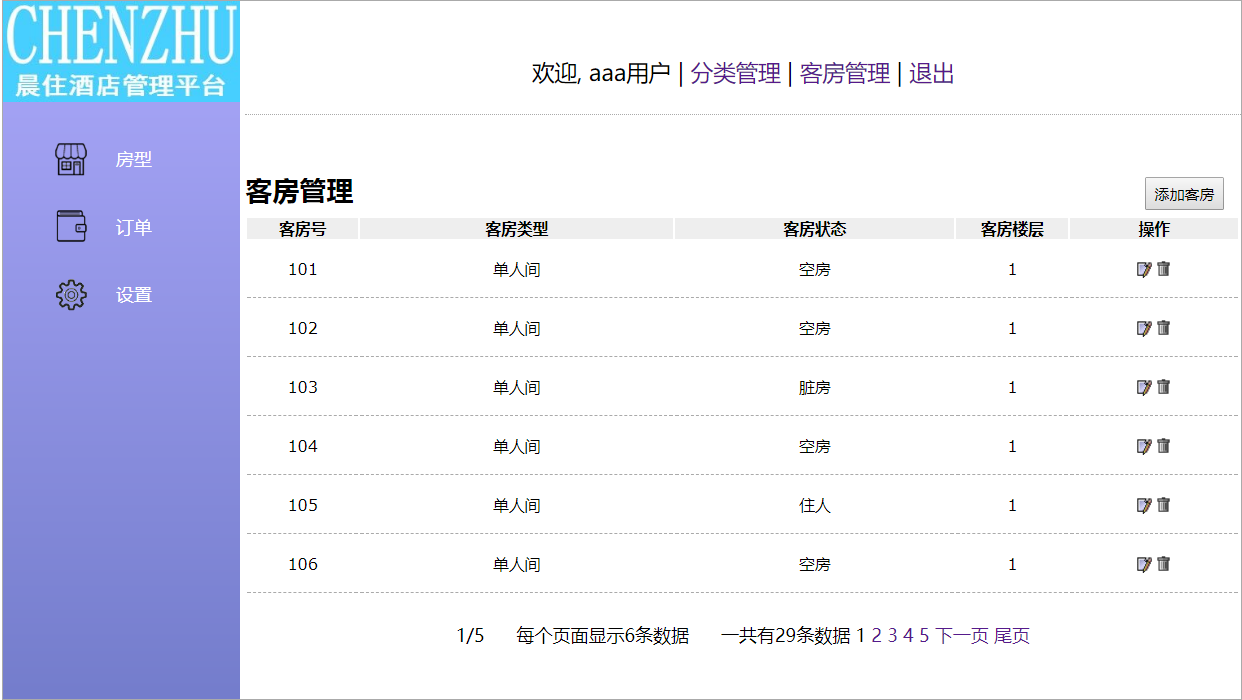Click the 操作 column header

[1154, 229]
